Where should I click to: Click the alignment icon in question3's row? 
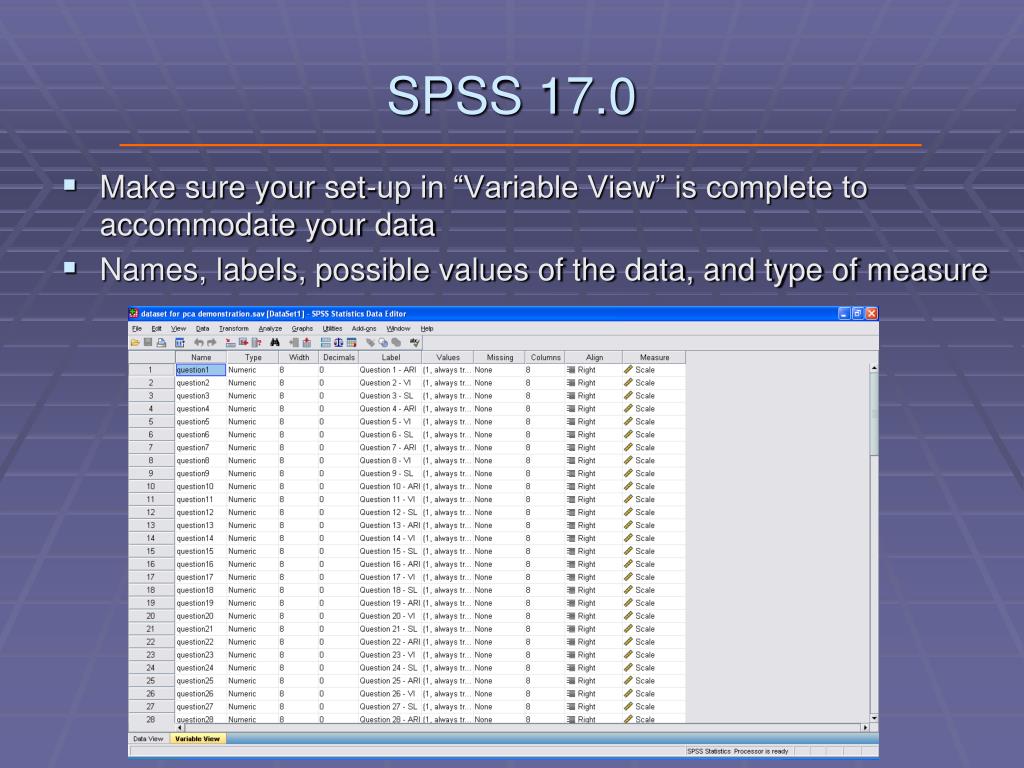pos(571,396)
